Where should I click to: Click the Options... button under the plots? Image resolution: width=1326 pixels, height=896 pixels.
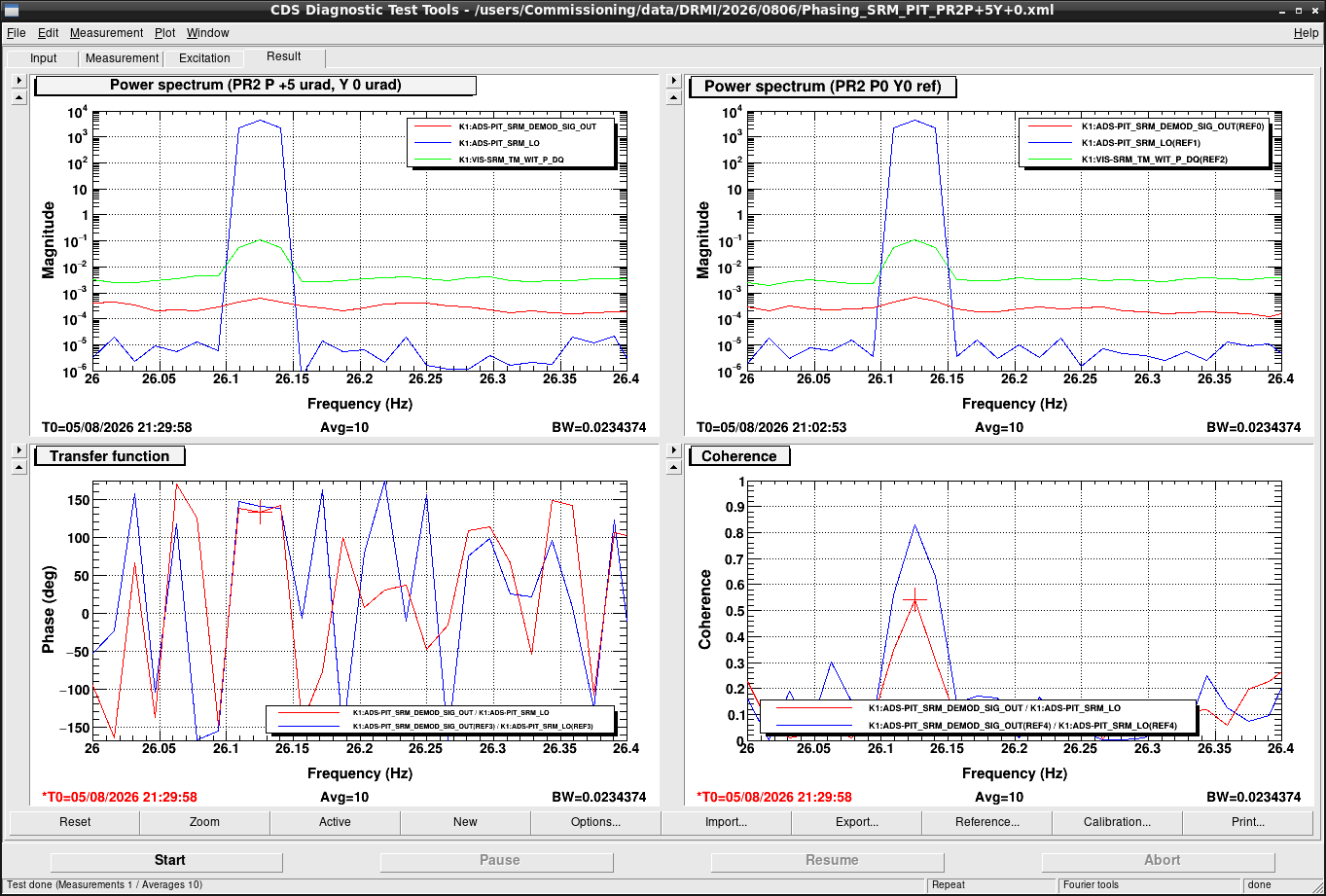(x=596, y=822)
